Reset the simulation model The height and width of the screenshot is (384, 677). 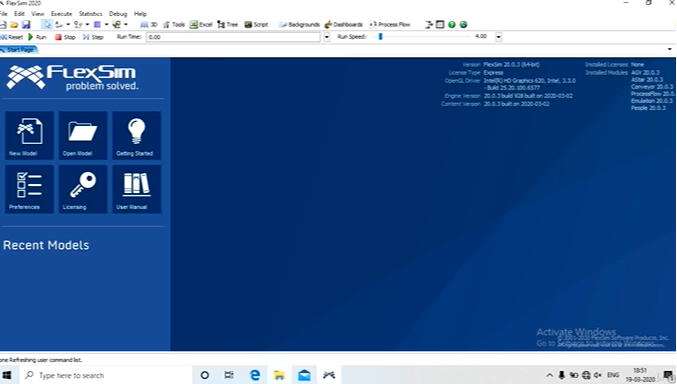(12, 37)
